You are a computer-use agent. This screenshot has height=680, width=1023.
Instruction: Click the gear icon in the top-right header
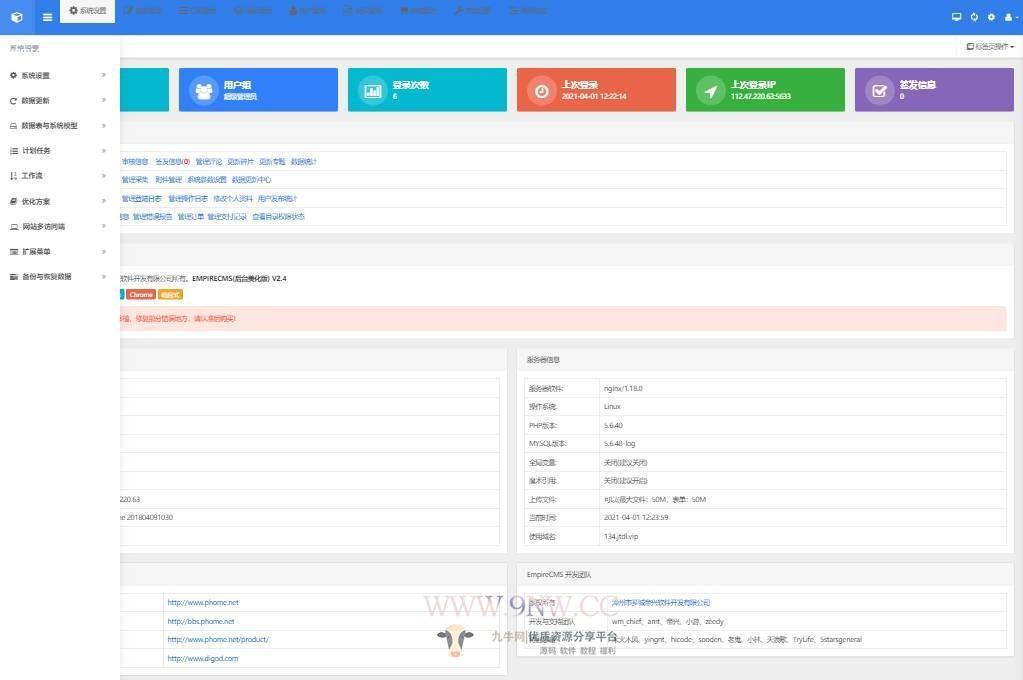(991, 17)
